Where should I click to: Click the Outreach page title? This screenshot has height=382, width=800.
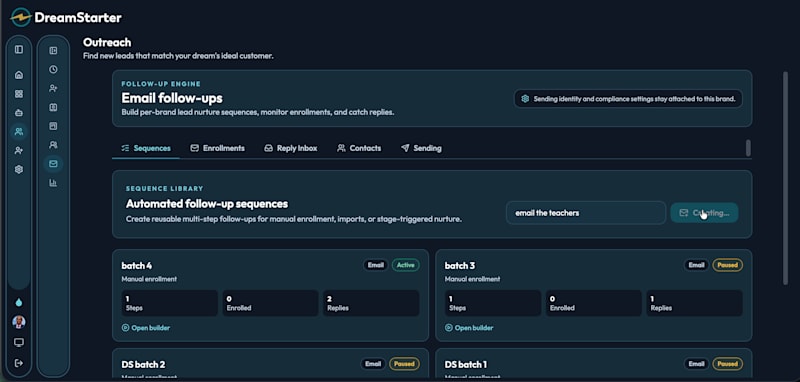107,42
